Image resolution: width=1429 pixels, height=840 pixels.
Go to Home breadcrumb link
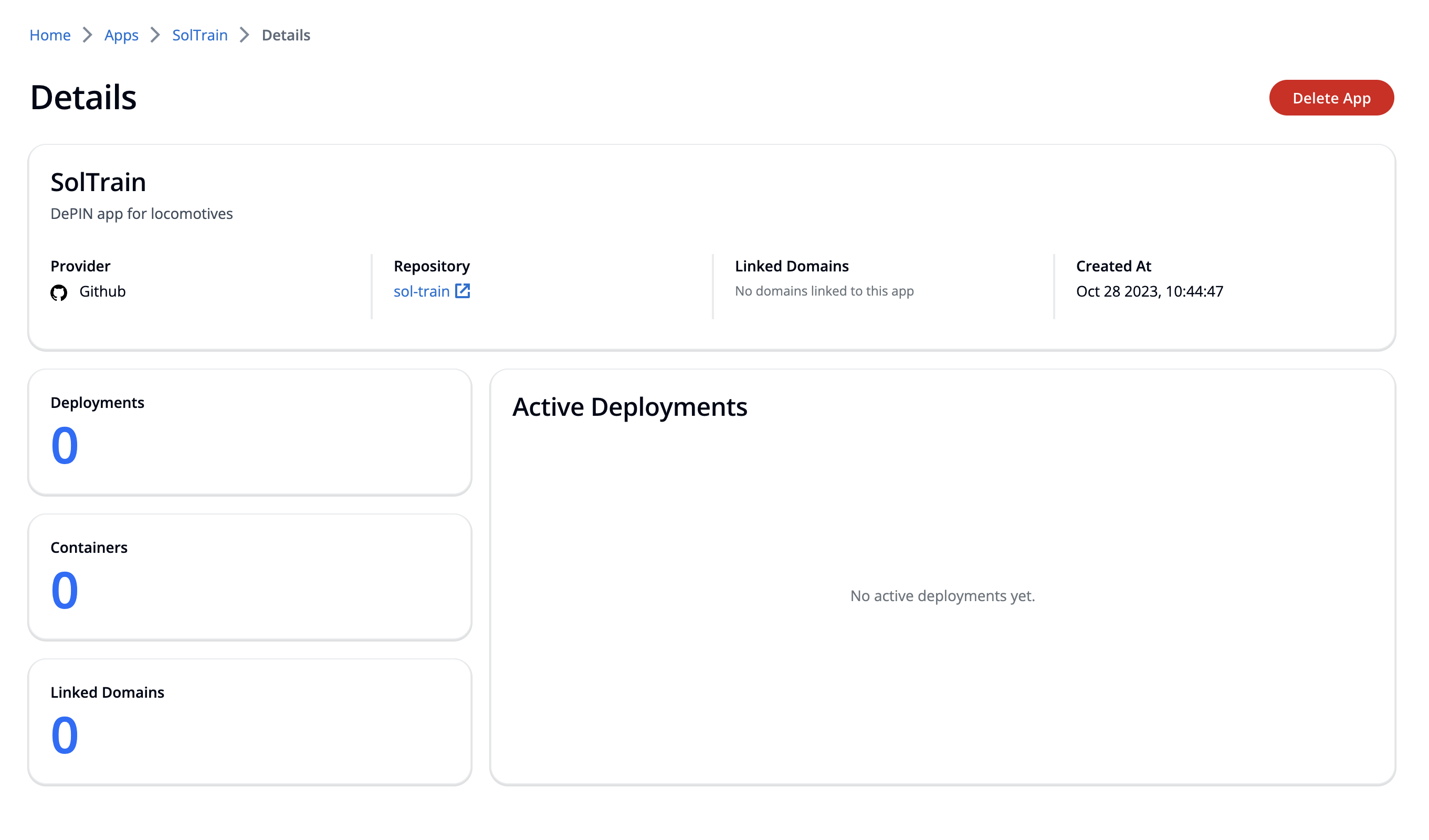click(x=50, y=35)
